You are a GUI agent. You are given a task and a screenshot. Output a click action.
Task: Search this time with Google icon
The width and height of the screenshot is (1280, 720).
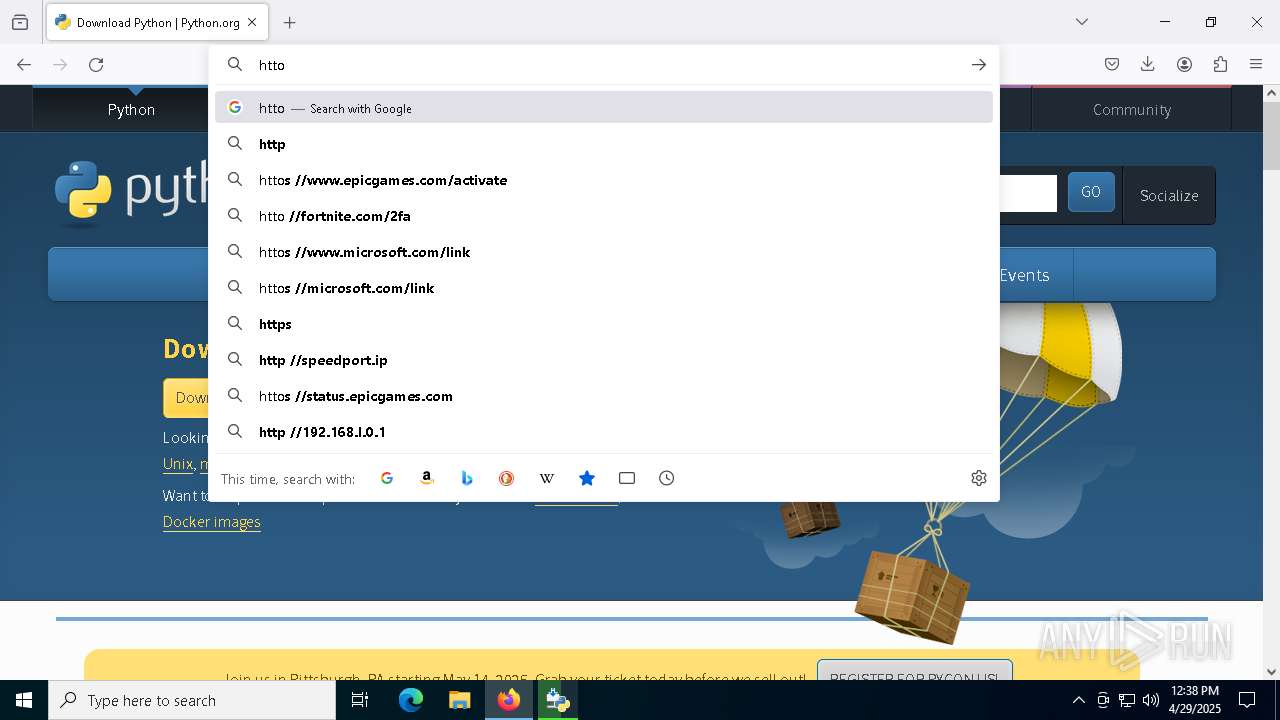(387, 478)
